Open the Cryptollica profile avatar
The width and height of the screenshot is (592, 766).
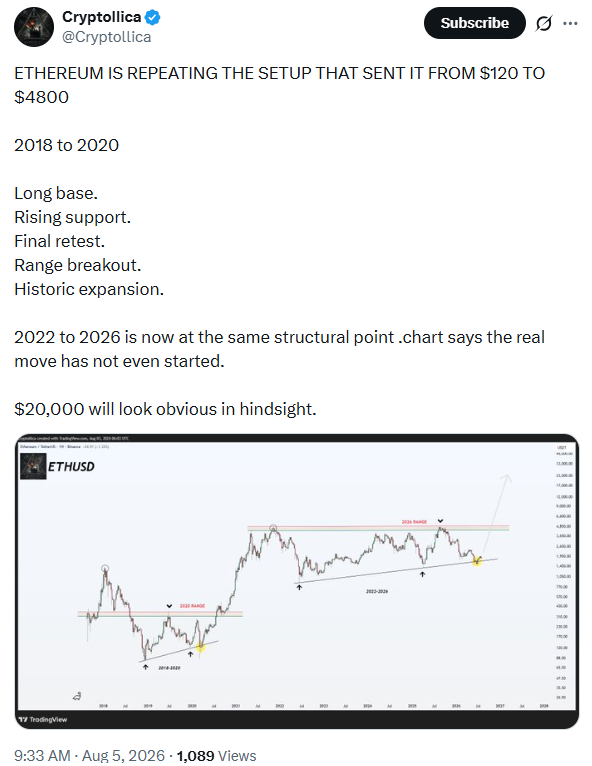point(34,26)
